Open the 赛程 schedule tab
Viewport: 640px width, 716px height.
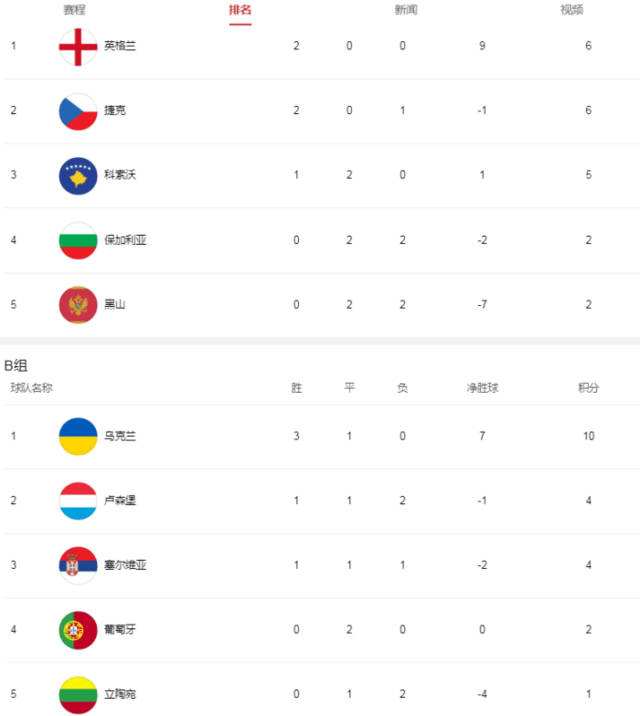point(74,10)
